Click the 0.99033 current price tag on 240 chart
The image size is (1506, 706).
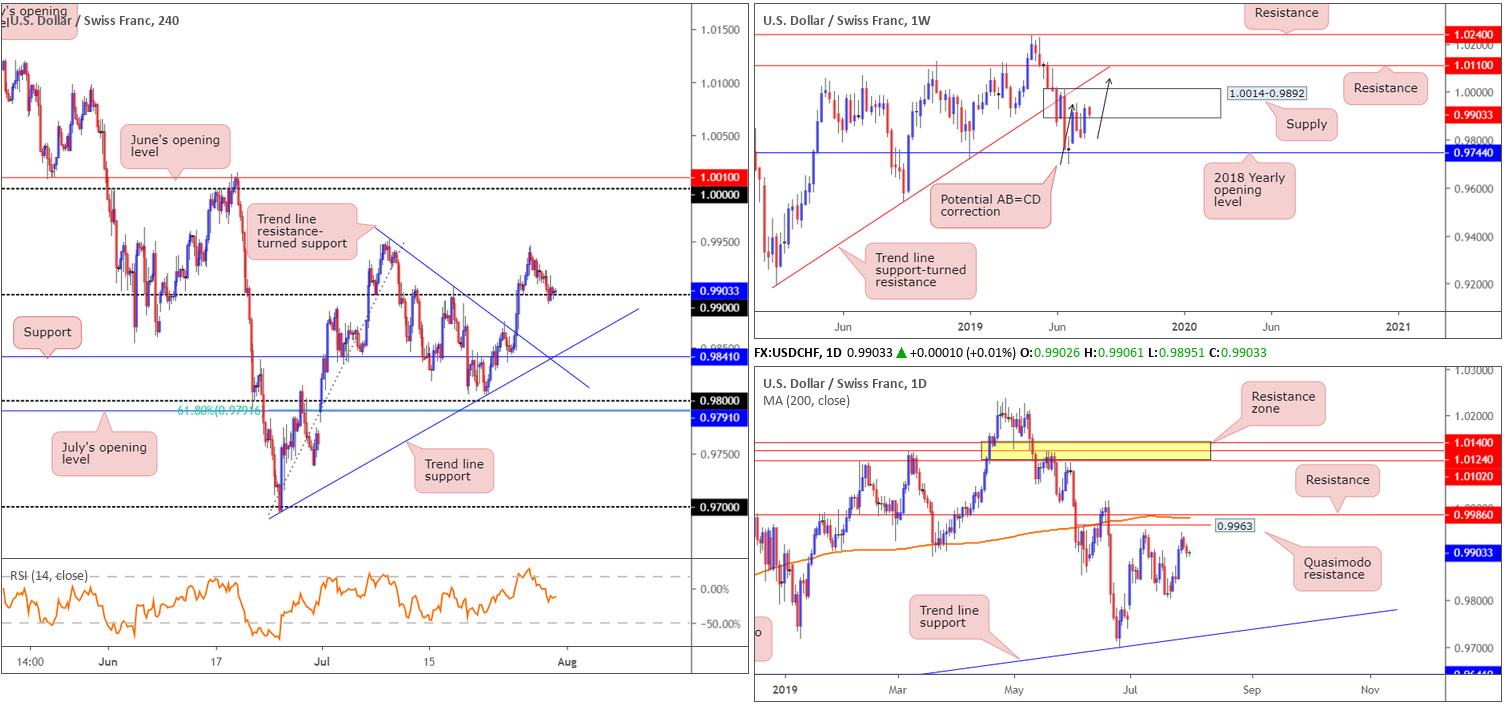click(x=718, y=291)
